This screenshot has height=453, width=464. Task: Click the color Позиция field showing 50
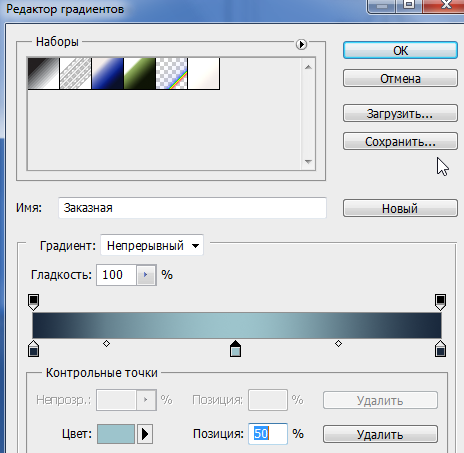268,434
